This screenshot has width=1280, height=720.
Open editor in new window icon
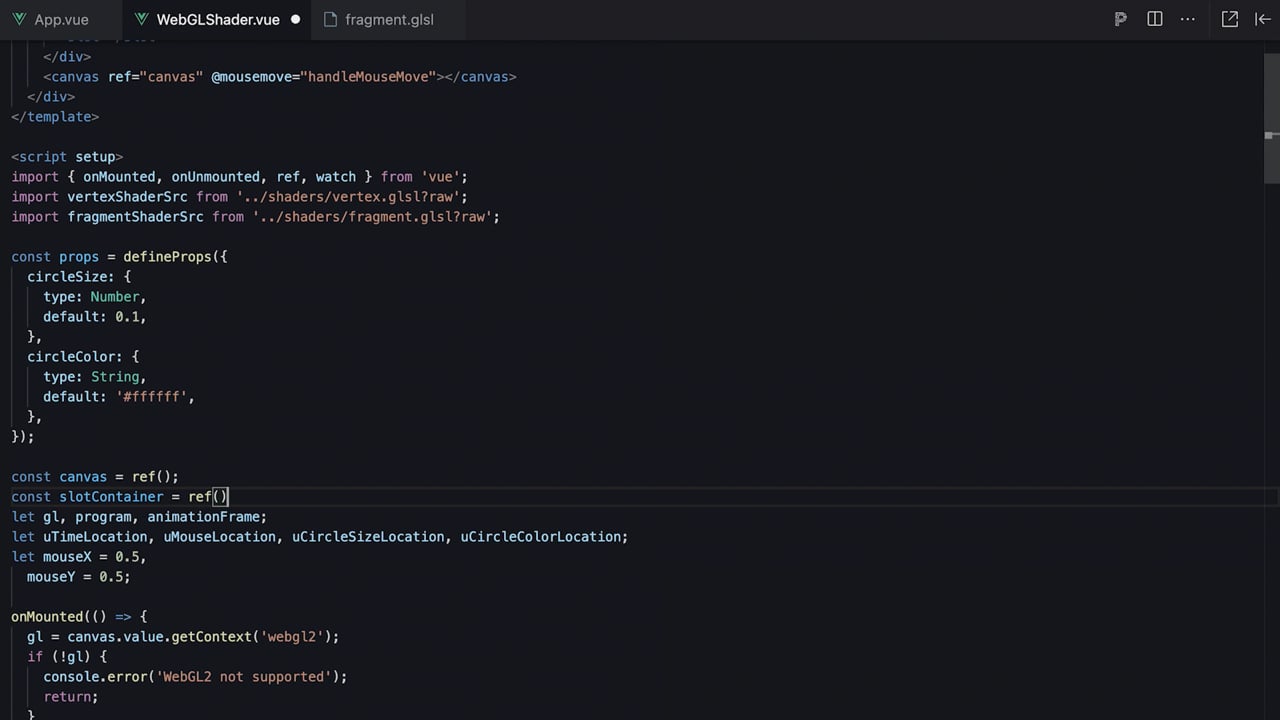1230,19
